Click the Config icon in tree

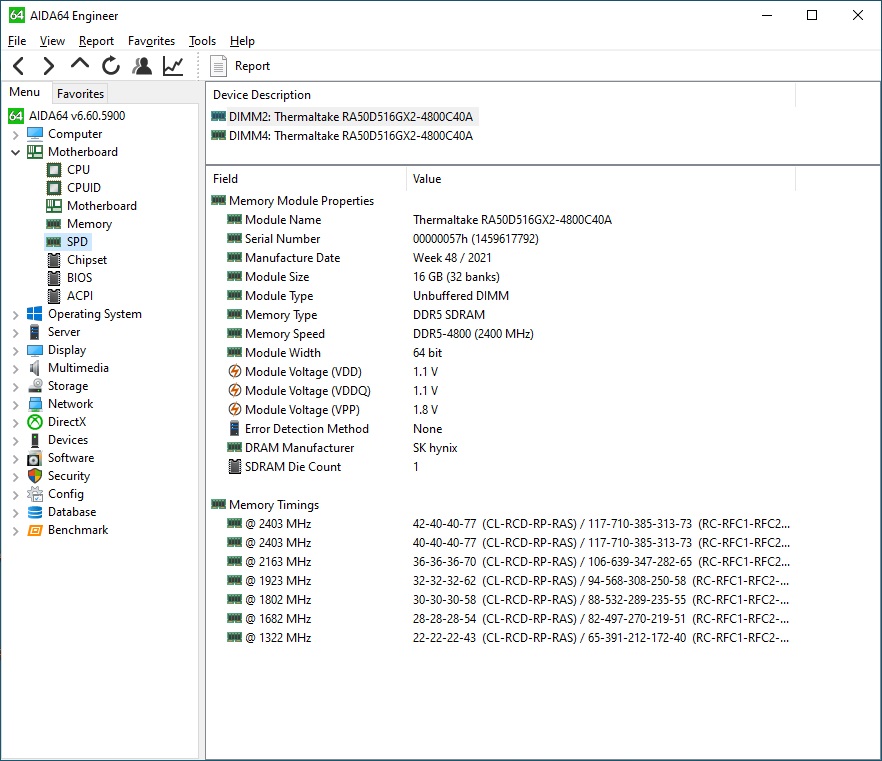click(x=35, y=494)
